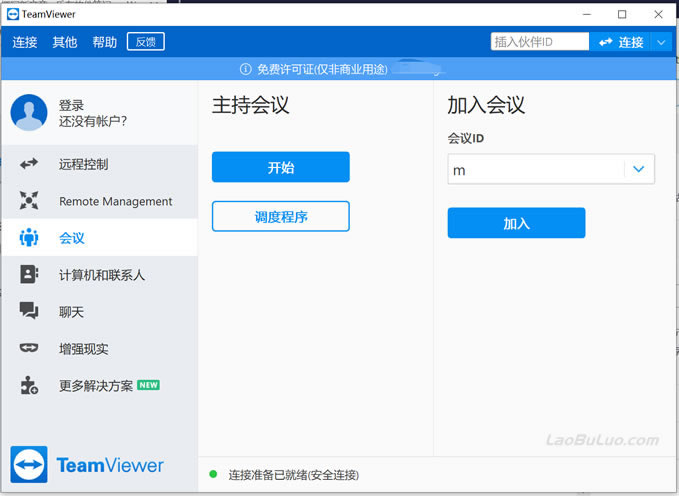
Task: Click the 主持会议 heading
Action: click(x=250, y=105)
